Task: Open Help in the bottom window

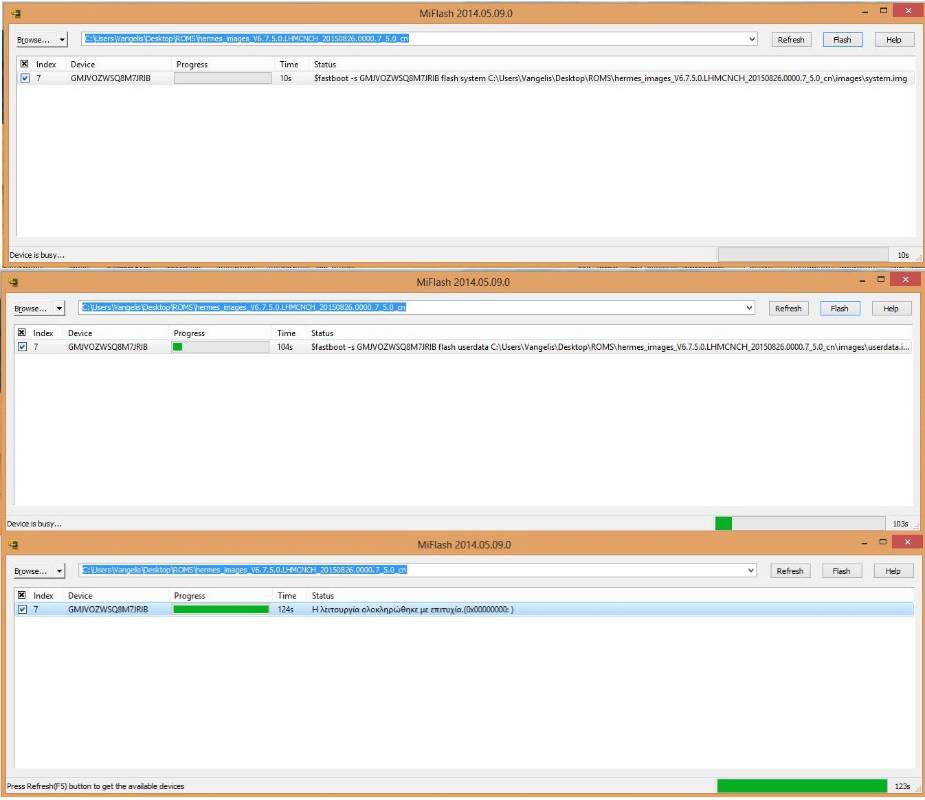Action: (x=893, y=571)
